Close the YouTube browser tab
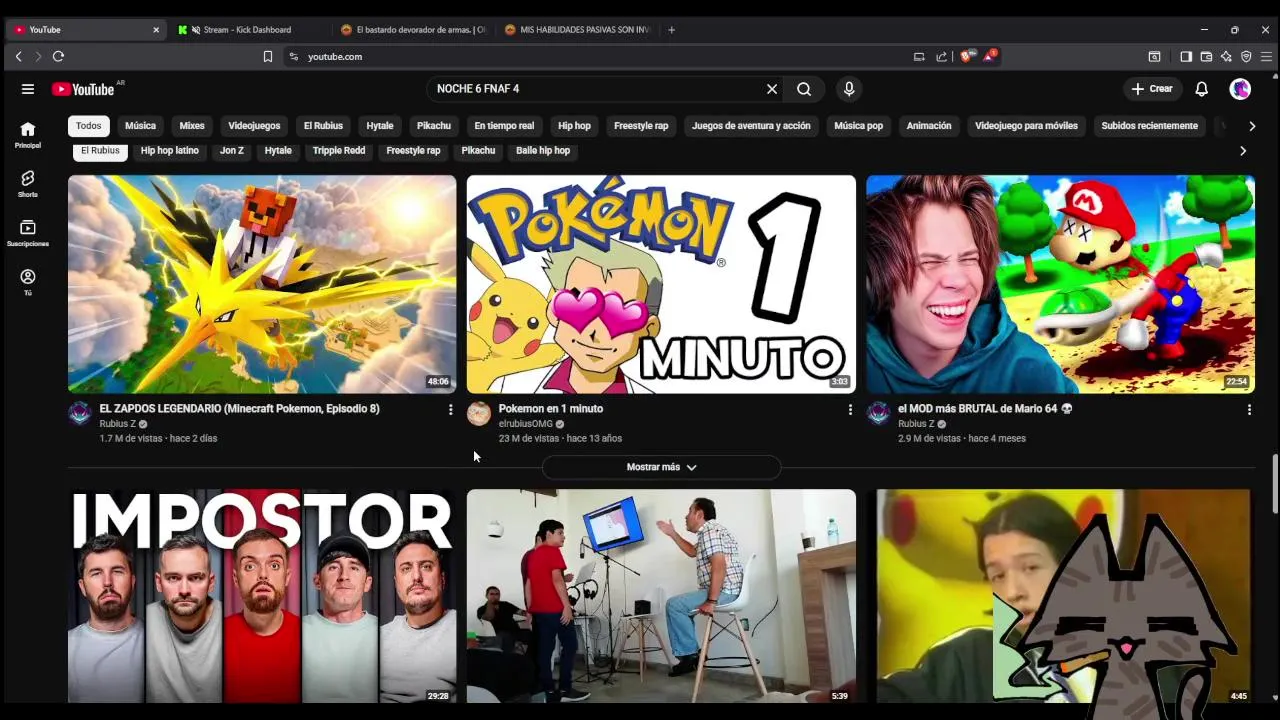The image size is (1280, 720). coord(156,30)
